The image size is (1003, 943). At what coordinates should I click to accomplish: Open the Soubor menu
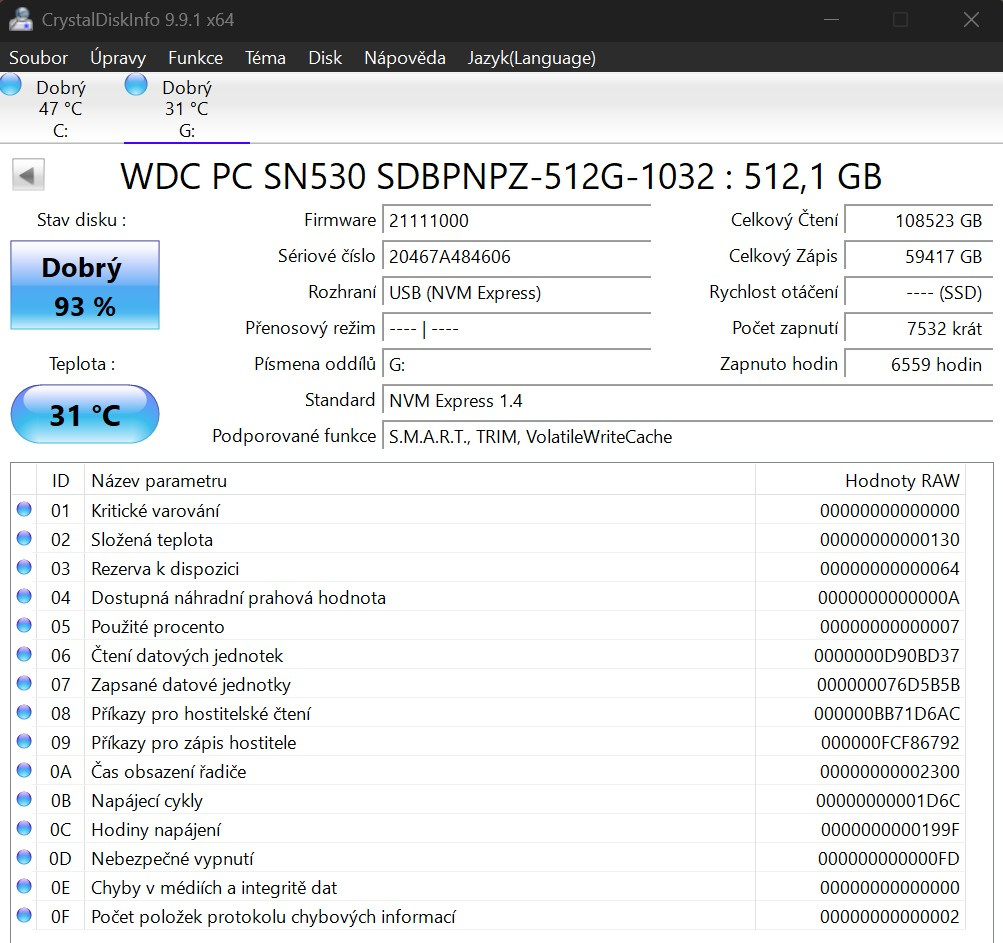[38, 58]
